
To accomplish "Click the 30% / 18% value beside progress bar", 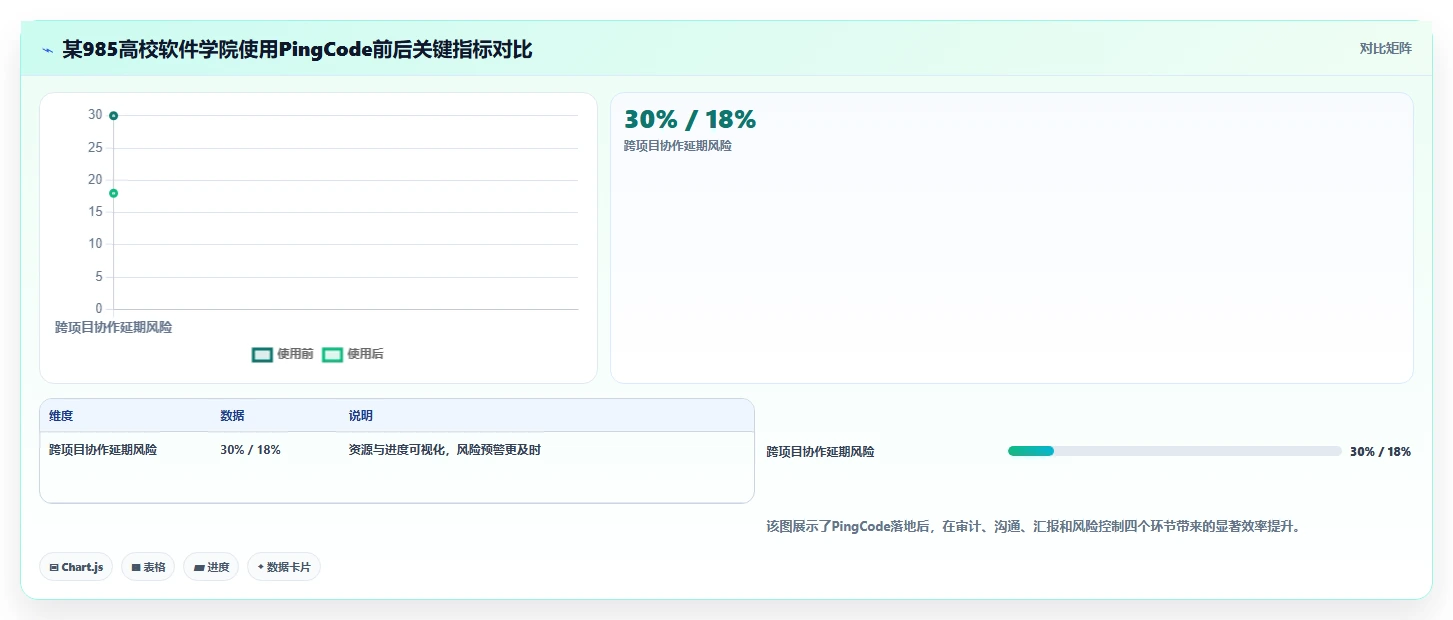I will click(x=1380, y=452).
